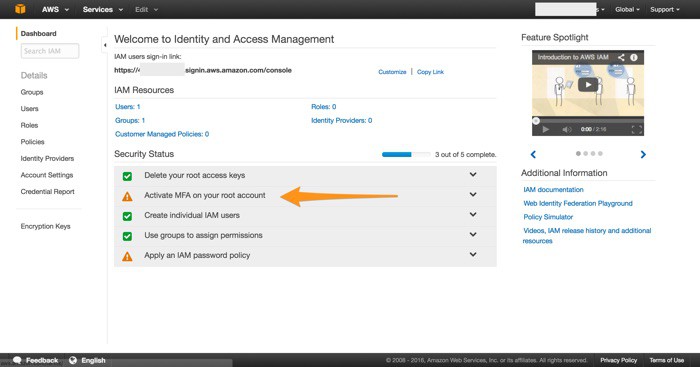The height and width of the screenshot is (367, 700).
Task: Open Customer Managed Policies: 0 link
Action: 162,134
